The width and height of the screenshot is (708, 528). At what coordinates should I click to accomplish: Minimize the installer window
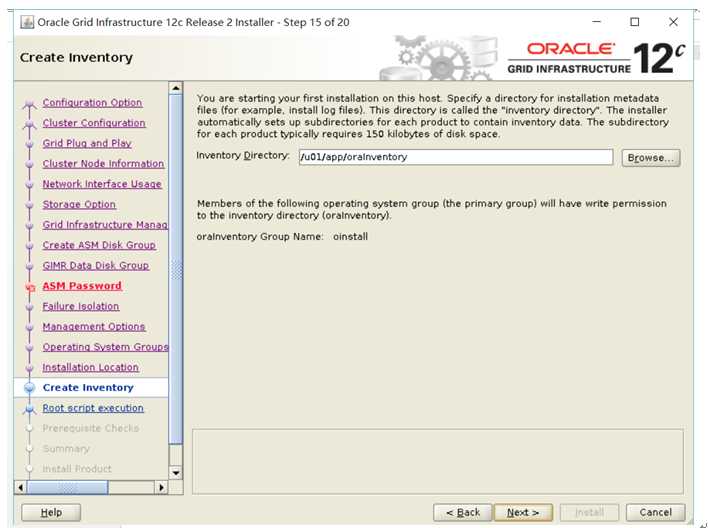(596, 22)
